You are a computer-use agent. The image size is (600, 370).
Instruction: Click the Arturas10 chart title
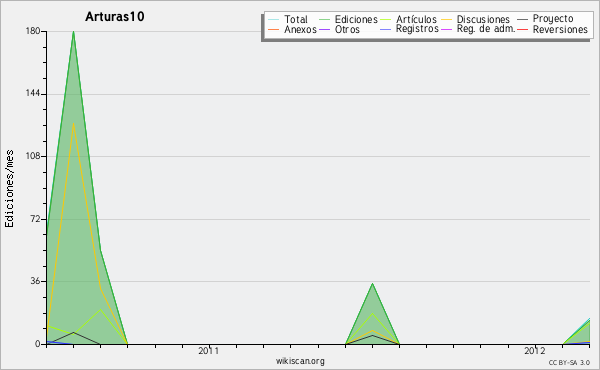pyautogui.click(x=115, y=17)
